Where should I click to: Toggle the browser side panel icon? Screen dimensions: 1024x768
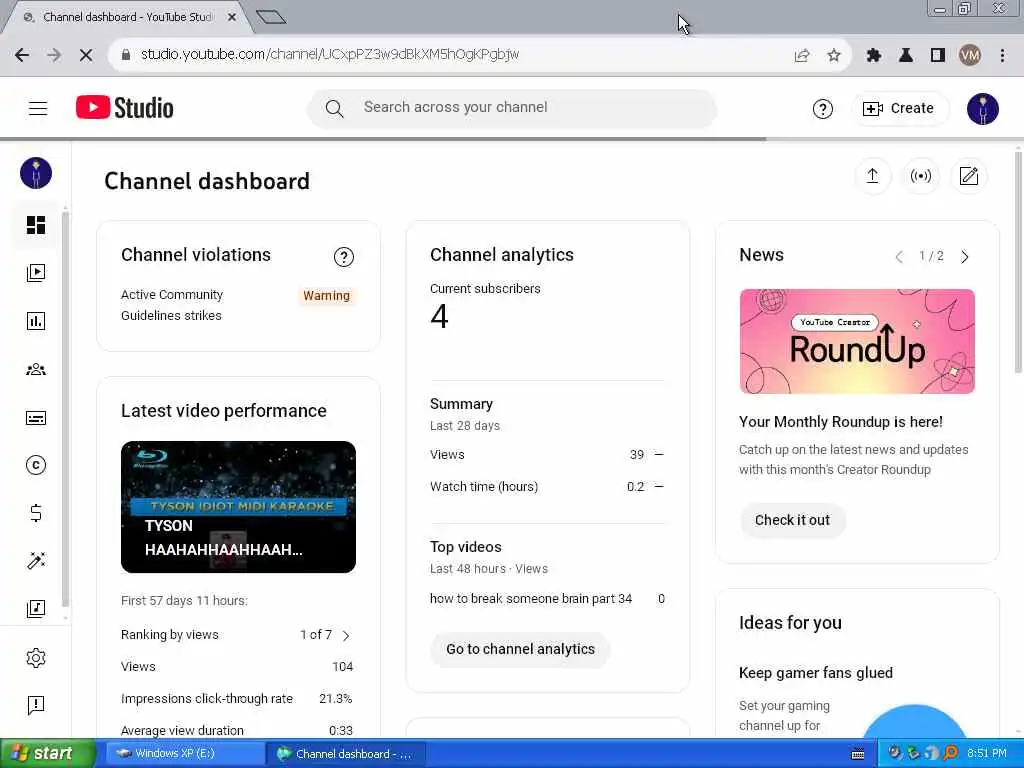point(938,55)
